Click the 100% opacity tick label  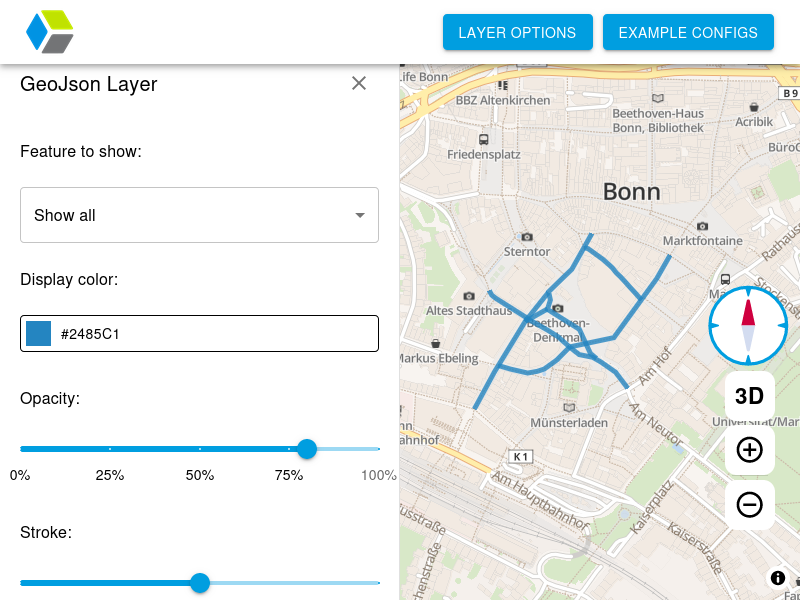379,476
